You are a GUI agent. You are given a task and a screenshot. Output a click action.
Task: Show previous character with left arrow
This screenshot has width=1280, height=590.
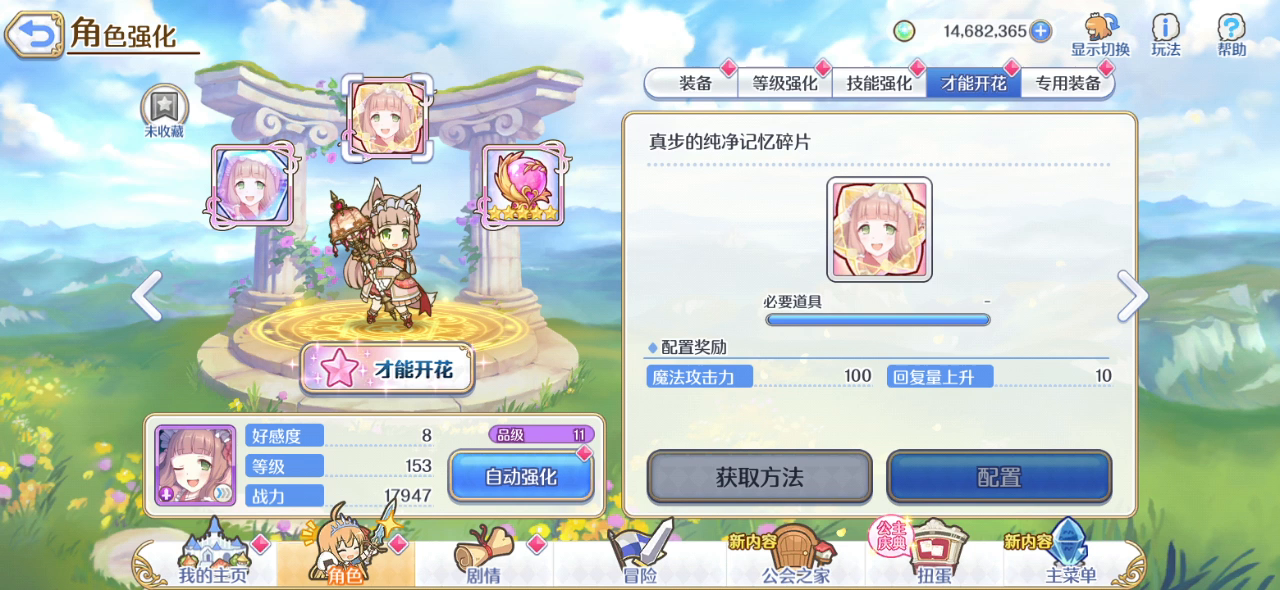(147, 296)
